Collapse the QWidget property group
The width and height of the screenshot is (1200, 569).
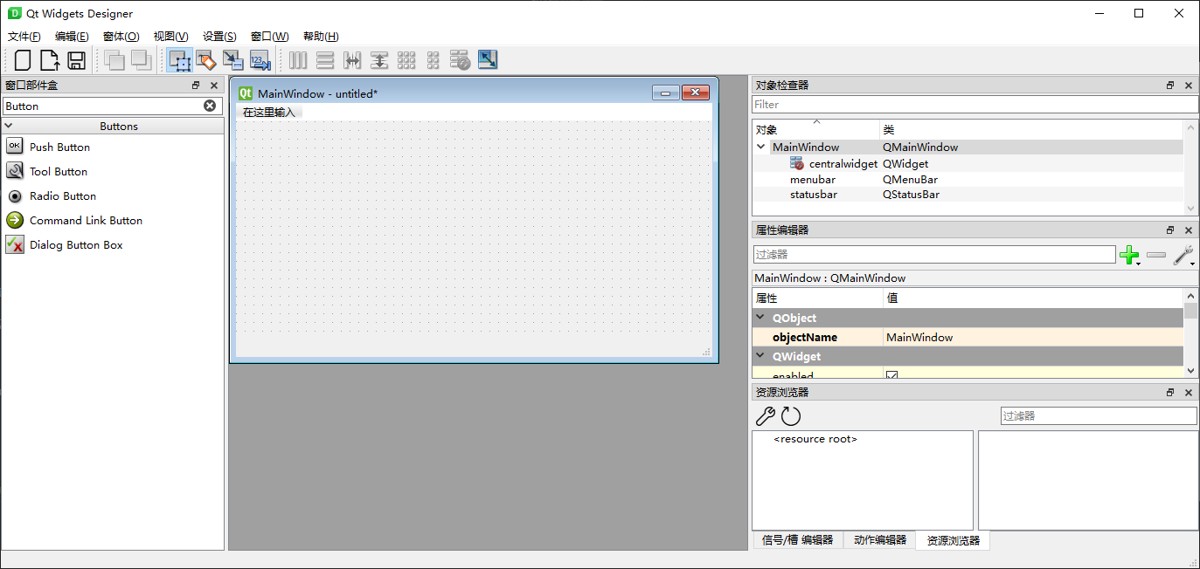pos(761,356)
